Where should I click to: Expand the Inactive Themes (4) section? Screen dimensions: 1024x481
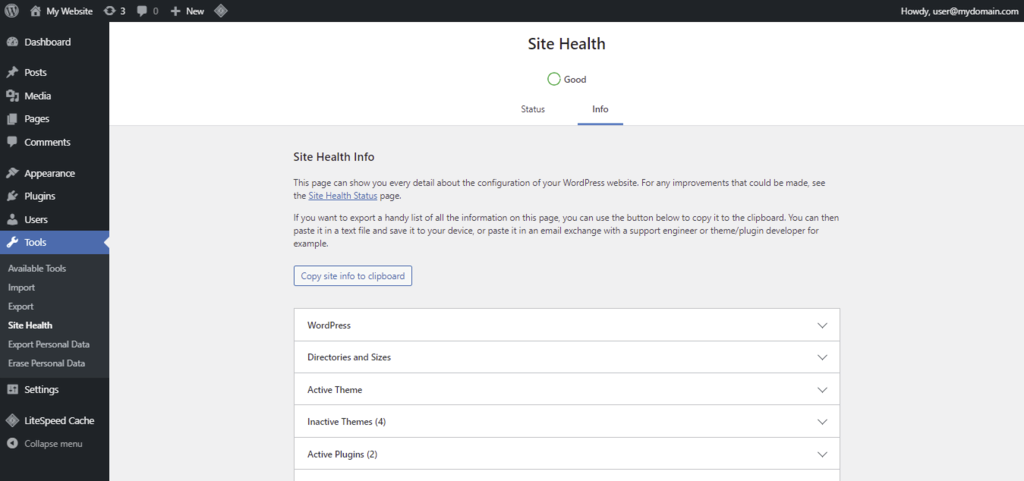click(x=566, y=421)
